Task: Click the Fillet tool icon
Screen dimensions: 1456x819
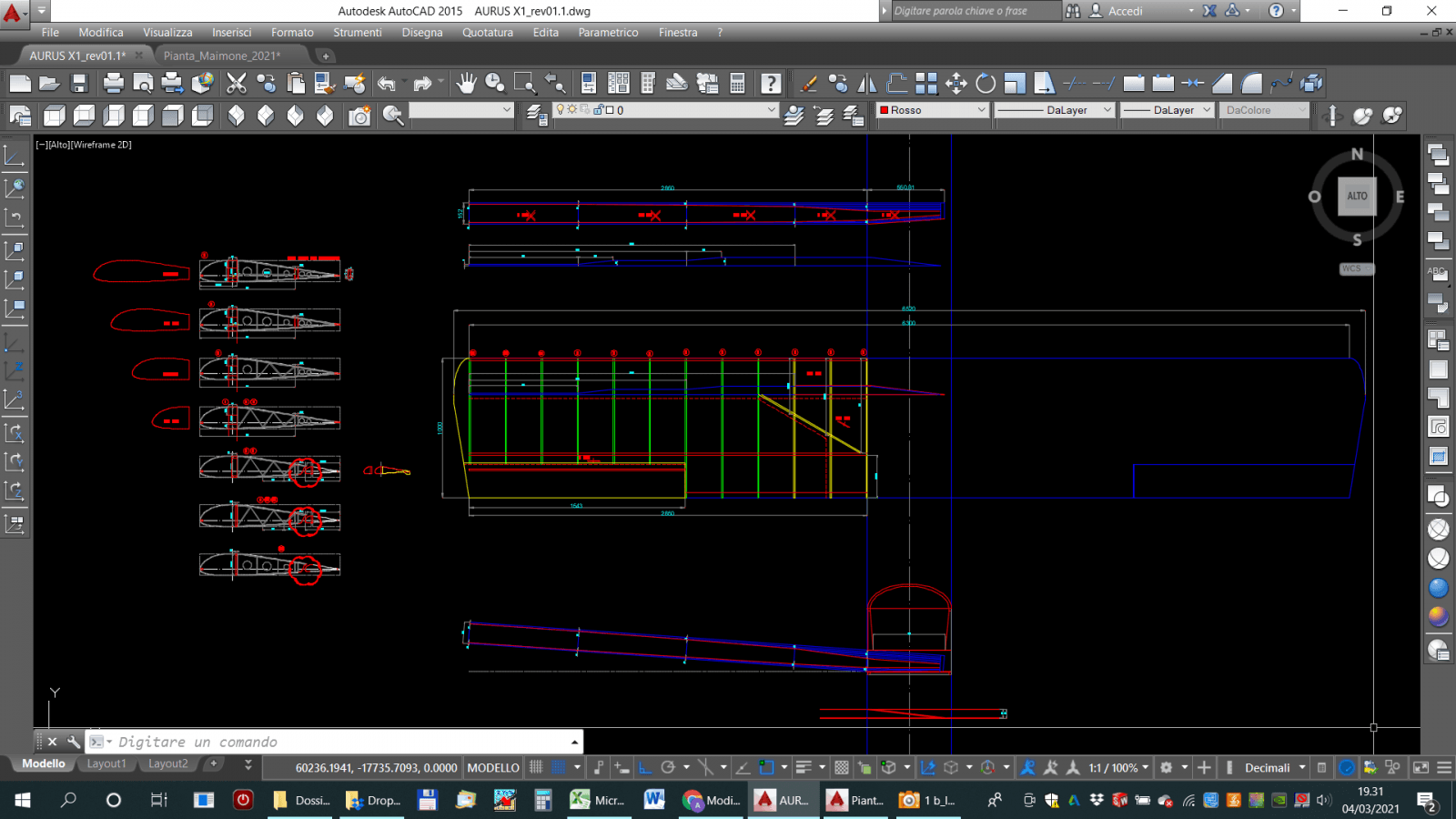Action: pyautogui.click(x=1252, y=84)
